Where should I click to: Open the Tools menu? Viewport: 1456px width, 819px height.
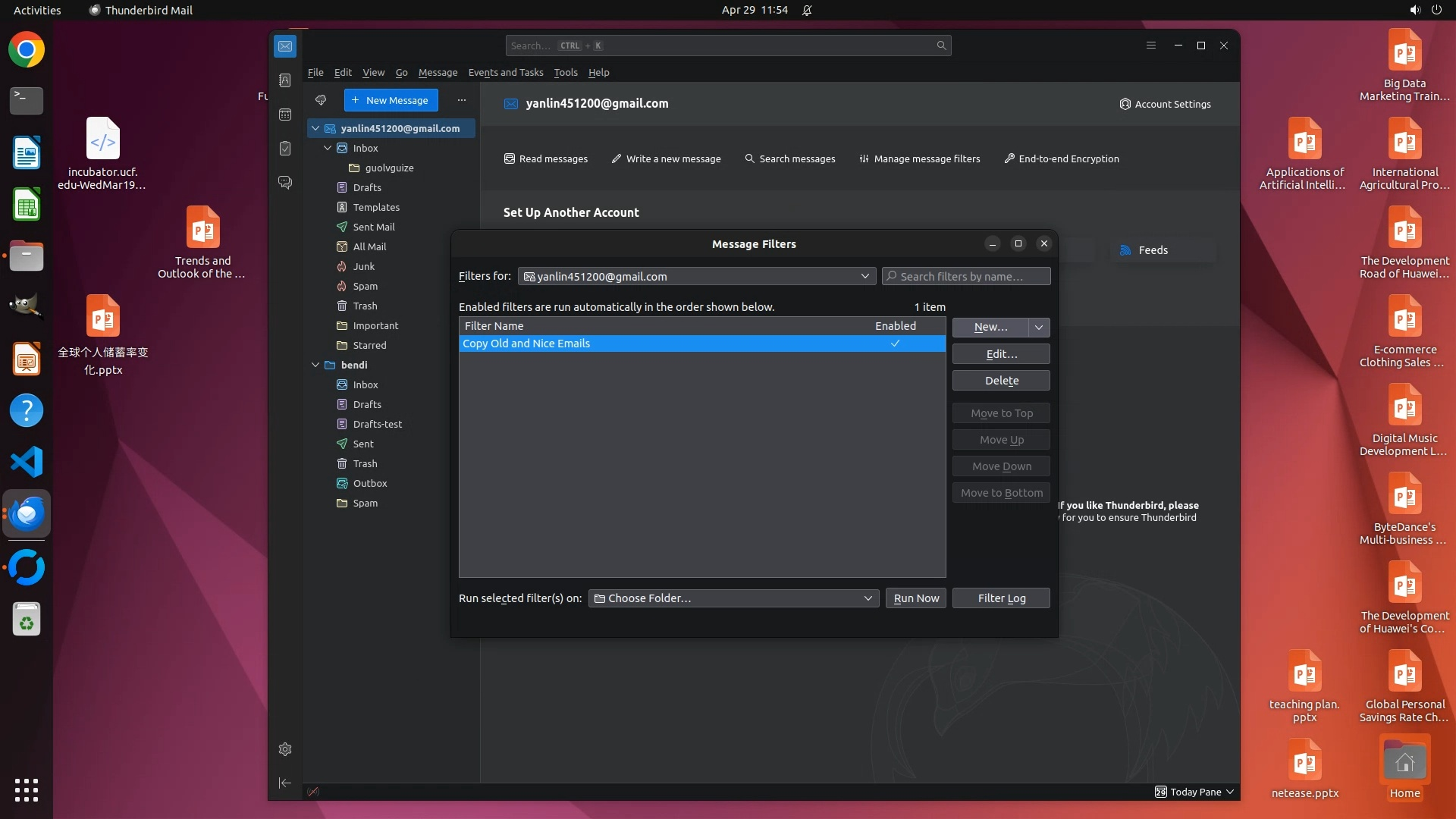[565, 73]
